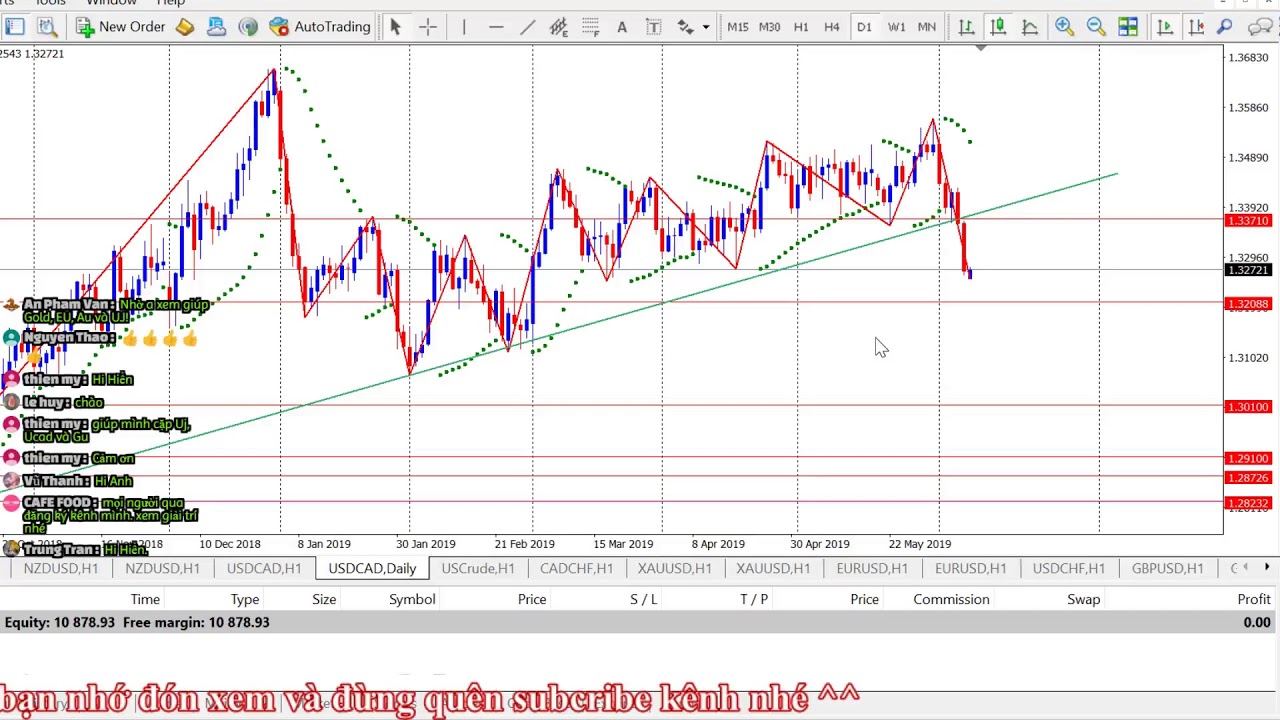The width and height of the screenshot is (1280, 720).
Task: Switch to MN timeframe
Action: pyautogui.click(x=927, y=27)
